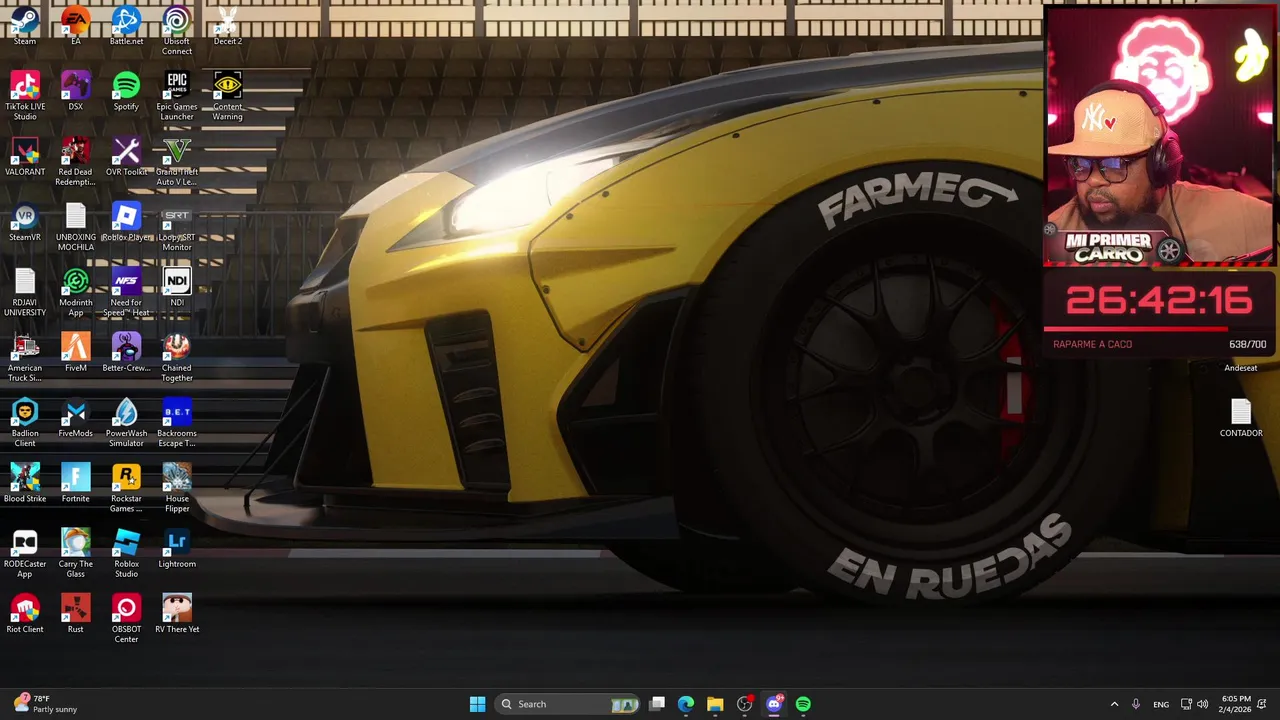Select the Rockstar Games Launcher icon

tap(126, 488)
